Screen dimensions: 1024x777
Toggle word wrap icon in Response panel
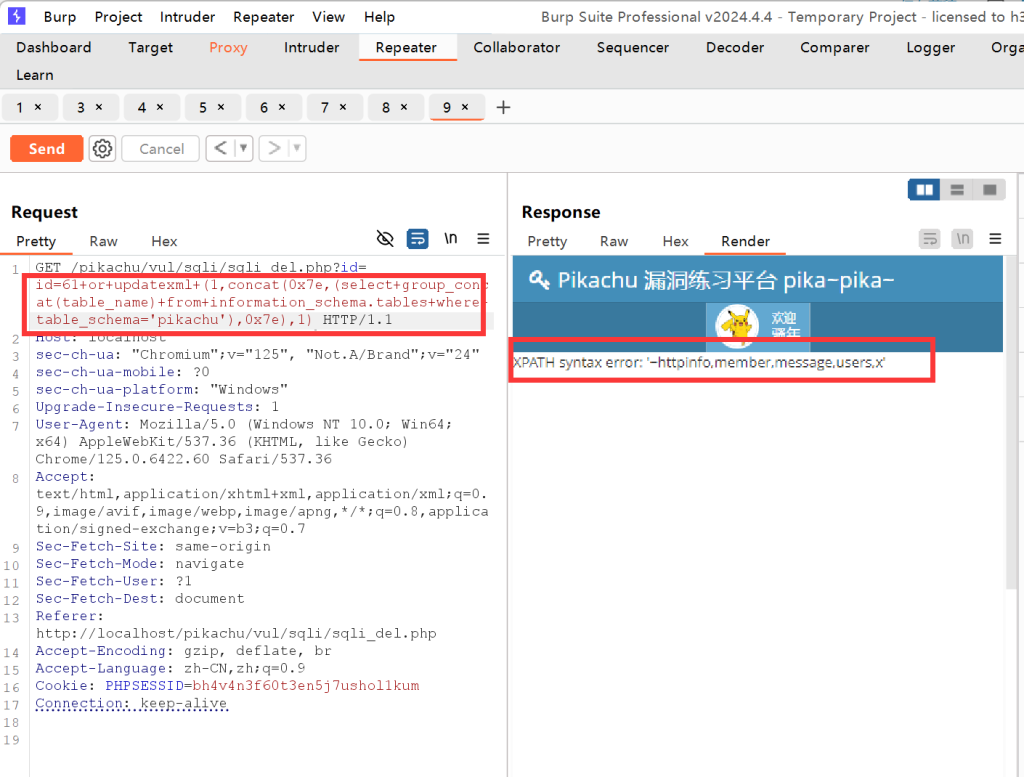pyautogui.click(x=930, y=239)
